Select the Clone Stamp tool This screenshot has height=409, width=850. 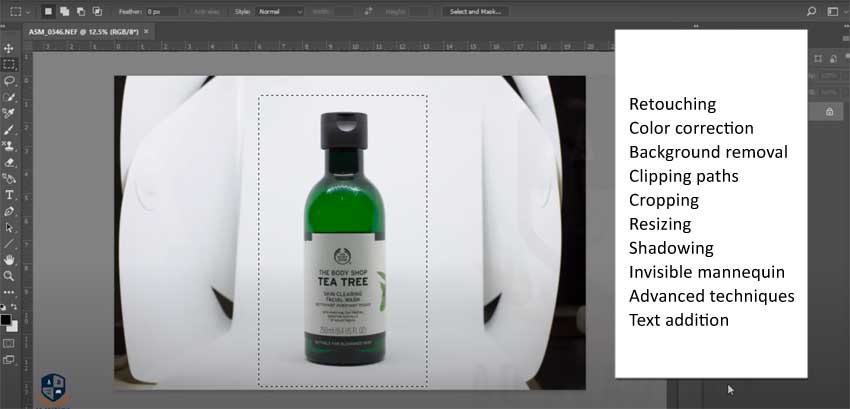click(9, 146)
